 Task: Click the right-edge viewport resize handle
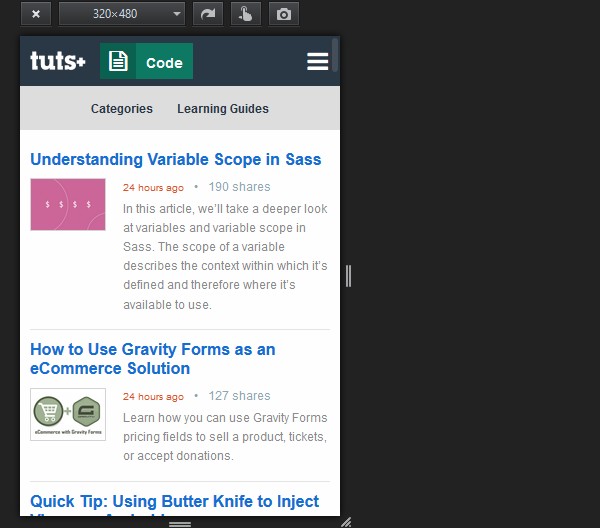click(x=348, y=276)
